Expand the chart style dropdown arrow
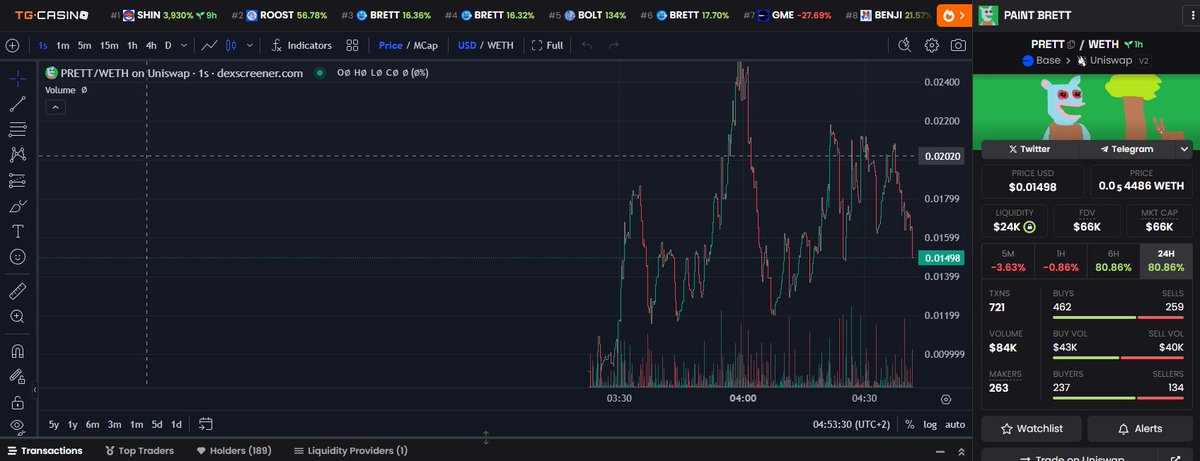Screen dimensions: 1200x461 [249, 45]
